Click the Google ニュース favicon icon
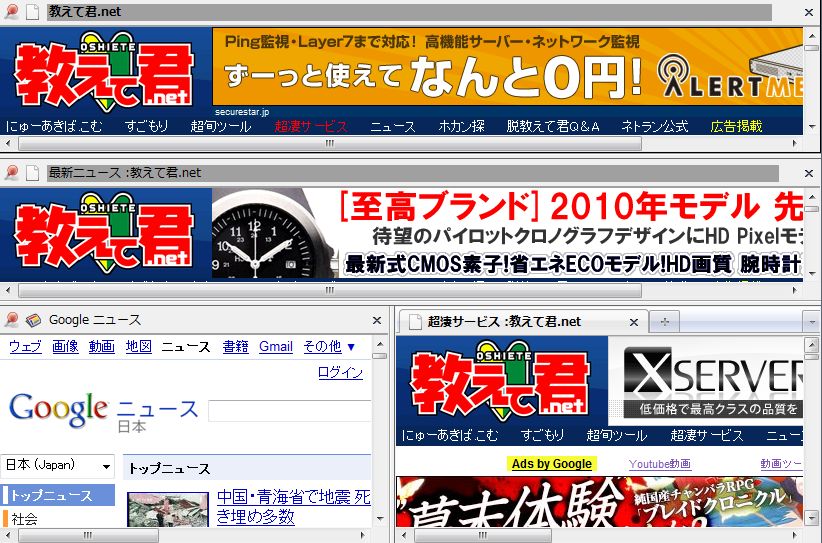The width and height of the screenshot is (822, 543). pyautogui.click(x=33, y=320)
